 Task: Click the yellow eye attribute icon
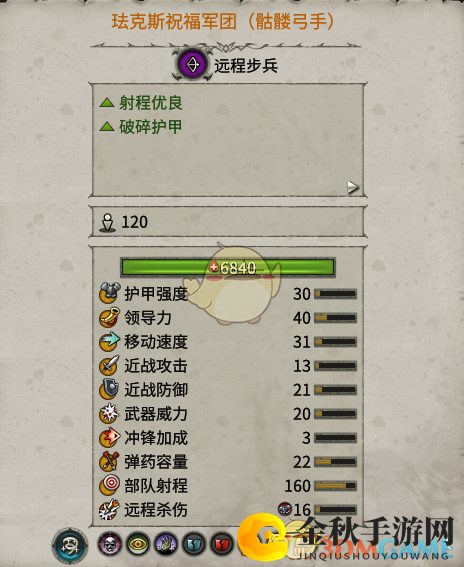pyautogui.click(x=138, y=544)
